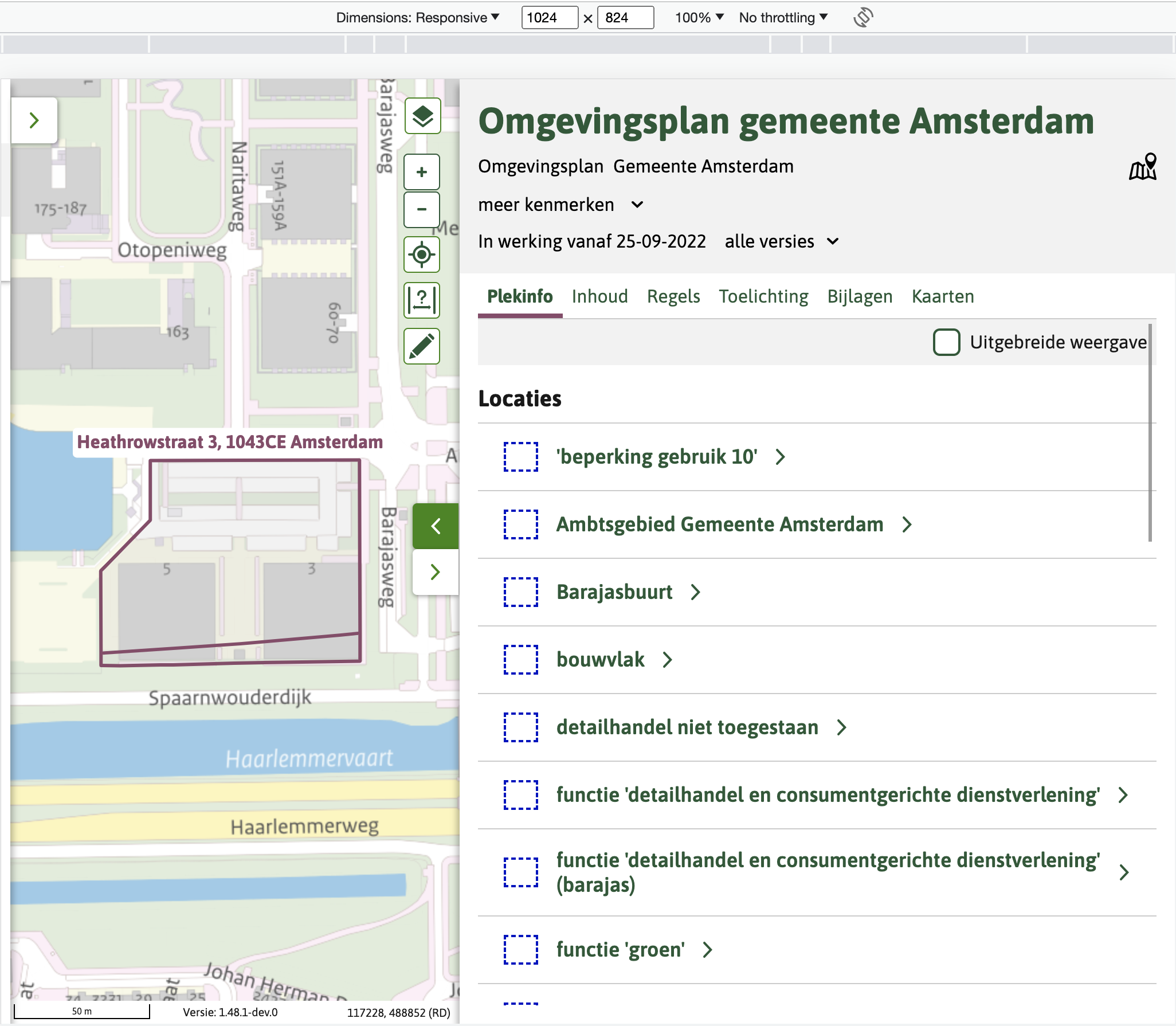Open the Kaarten tab
Image resolution: width=1176 pixels, height=1026 pixels.
click(x=943, y=296)
